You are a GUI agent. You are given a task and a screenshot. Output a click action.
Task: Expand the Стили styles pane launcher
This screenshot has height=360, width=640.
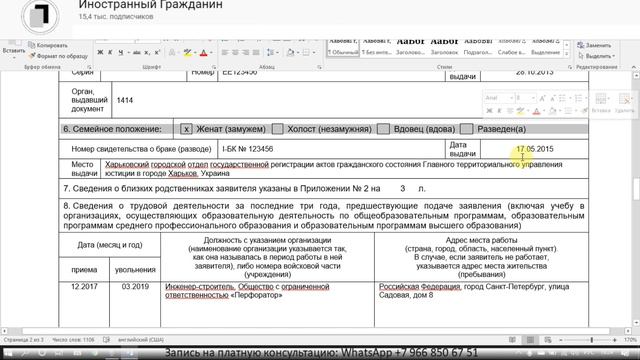(x=570, y=67)
